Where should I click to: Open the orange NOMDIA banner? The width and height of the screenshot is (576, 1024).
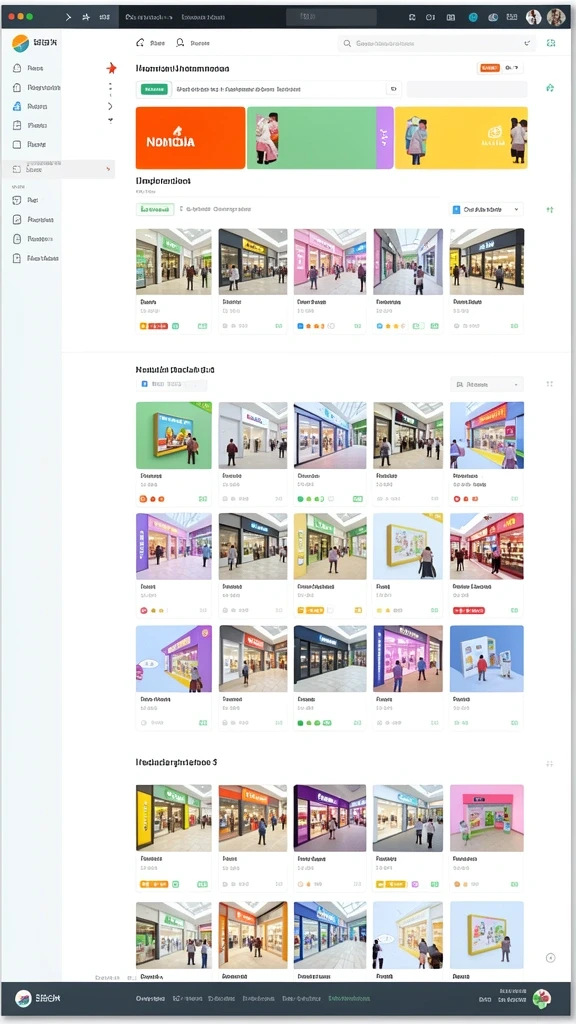point(190,138)
